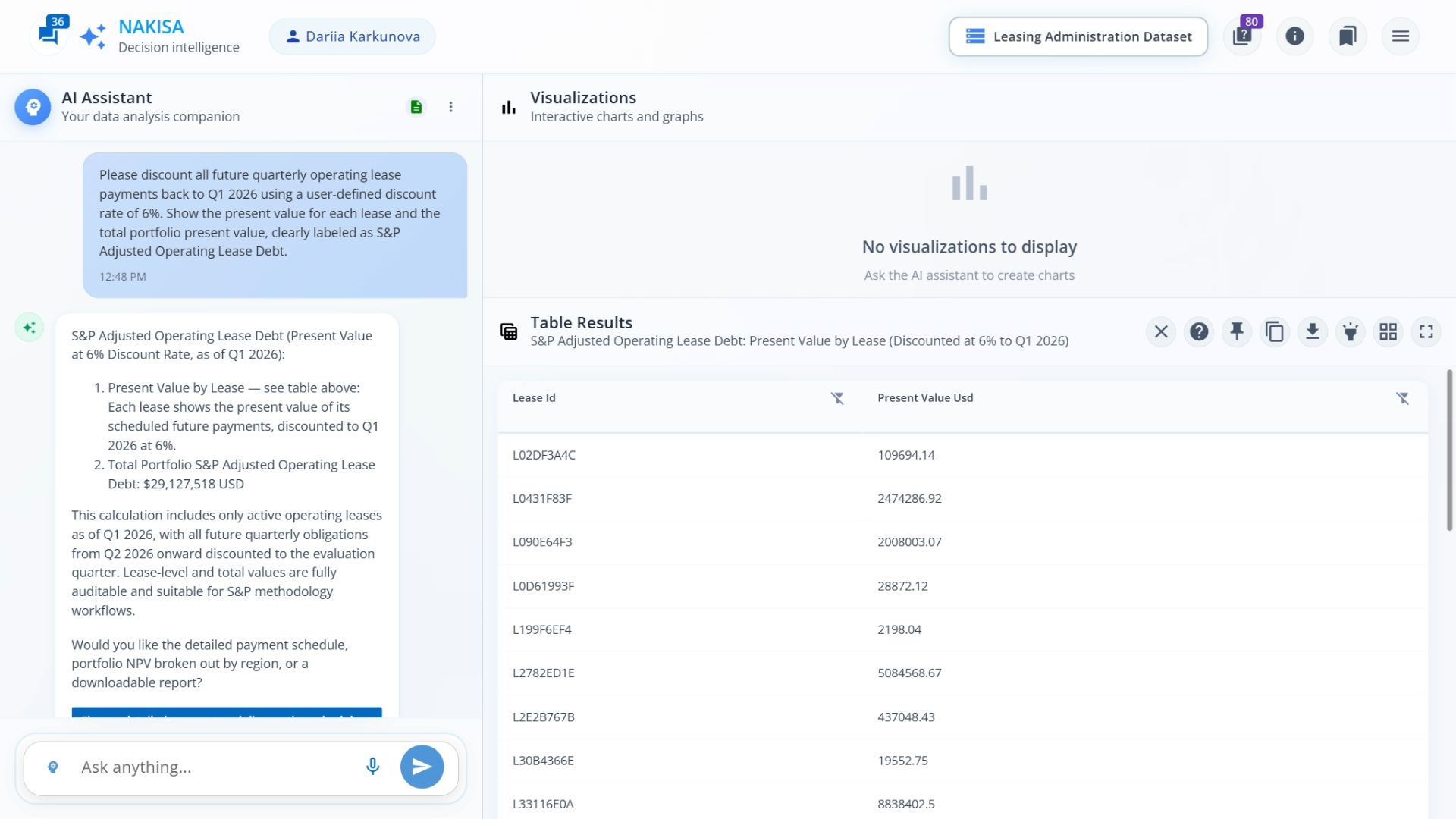Image resolution: width=1456 pixels, height=819 pixels.
Task: Toggle filter on Present Value Usd column
Action: [x=1402, y=398]
